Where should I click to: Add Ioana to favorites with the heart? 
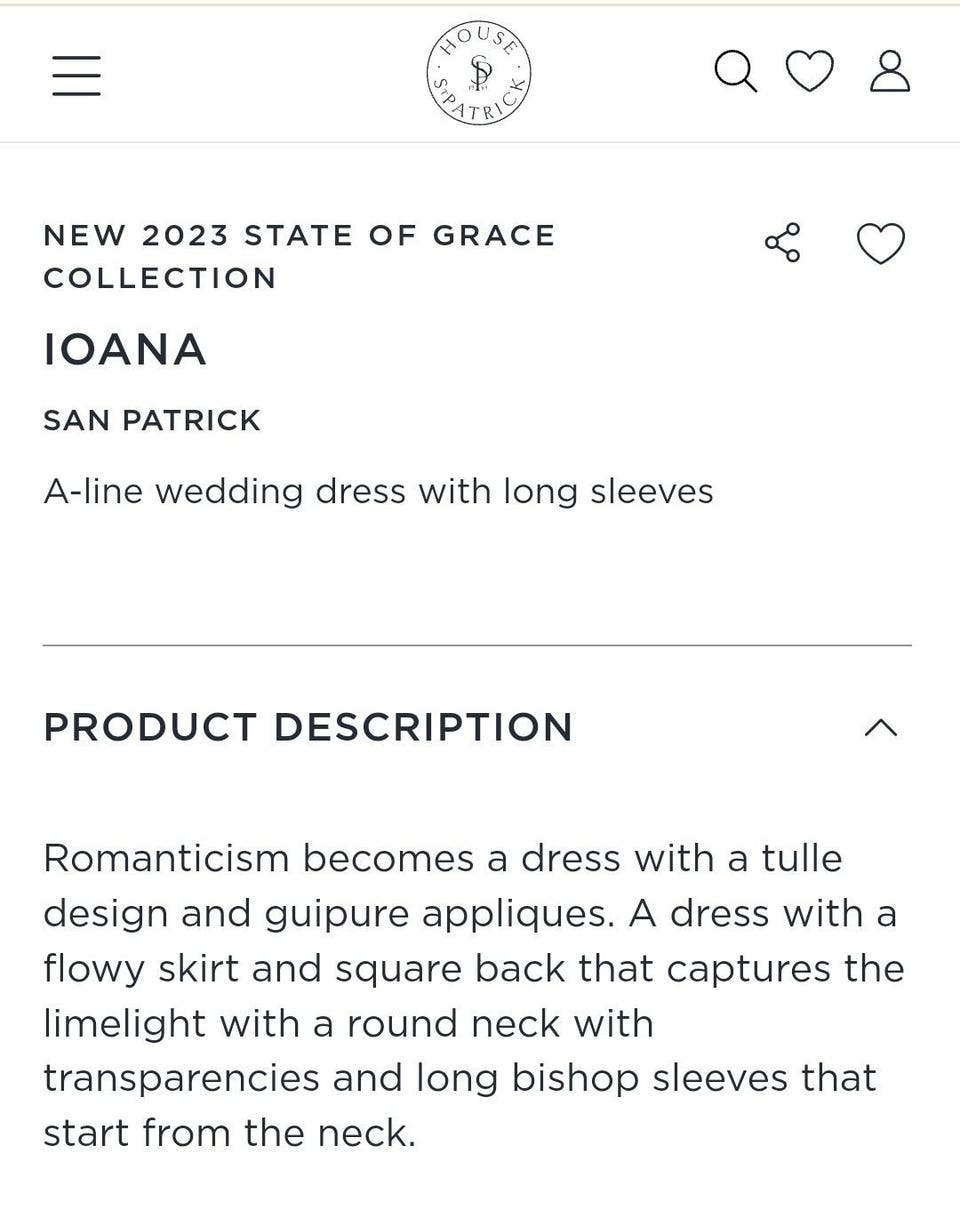click(880, 243)
